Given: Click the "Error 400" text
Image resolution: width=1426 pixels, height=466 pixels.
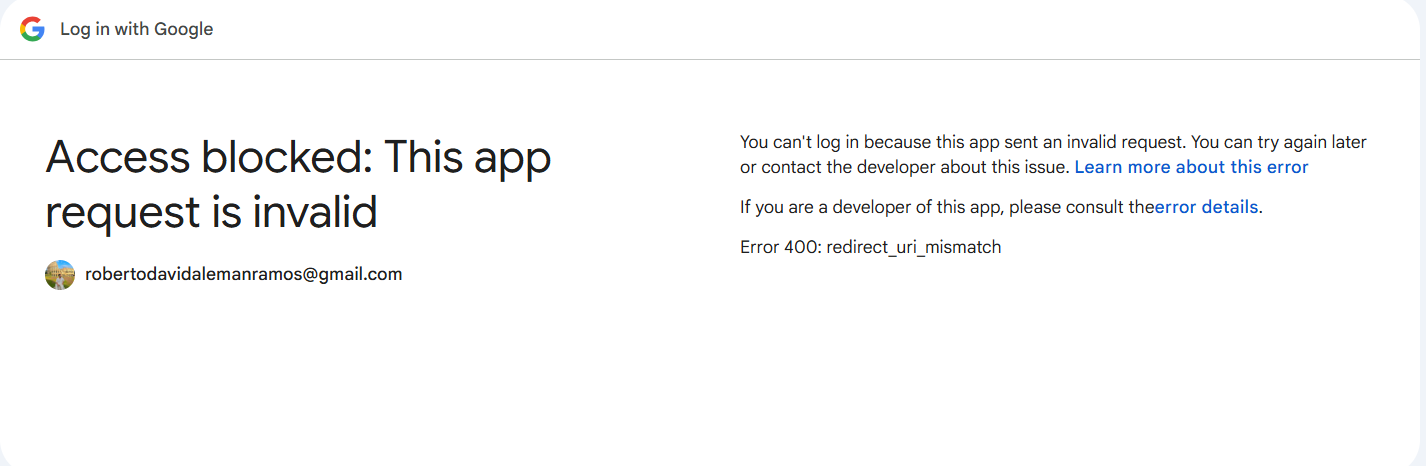Looking at the screenshot, I should click(x=779, y=247).
